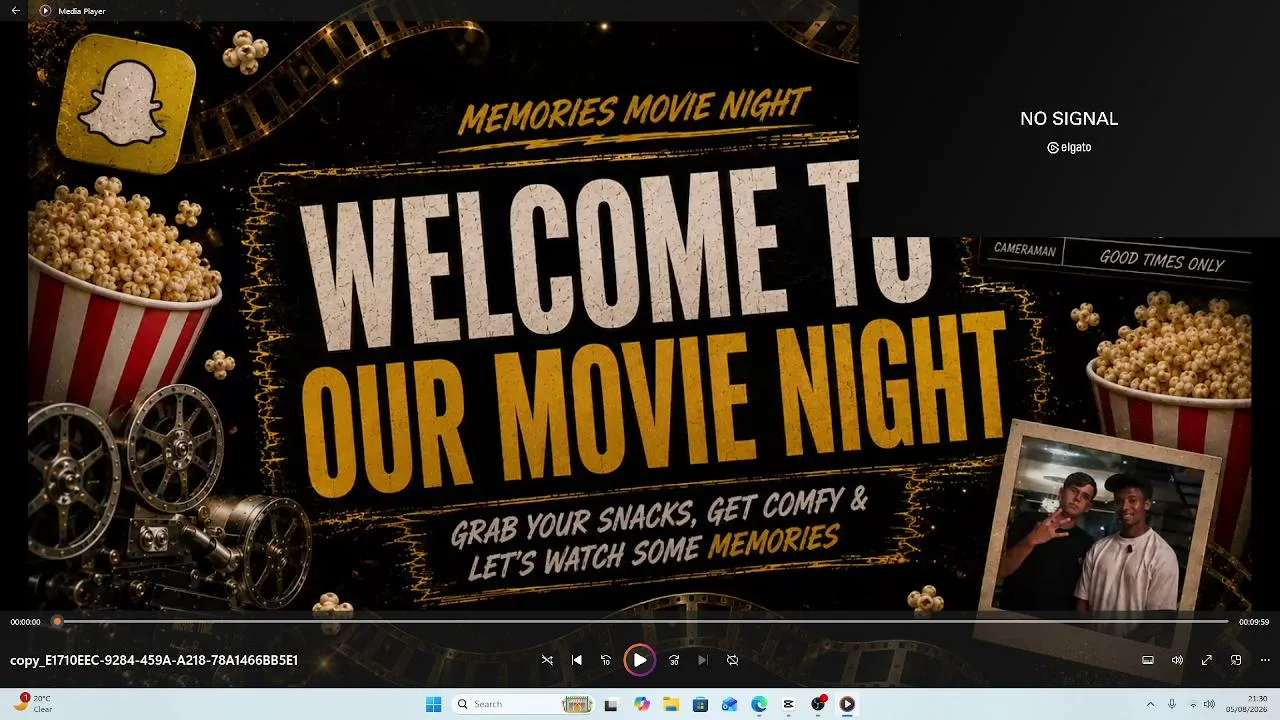Click the total duration 00:09:59
Image resolution: width=1280 pixels, height=720 pixels.
click(1254, 622)
